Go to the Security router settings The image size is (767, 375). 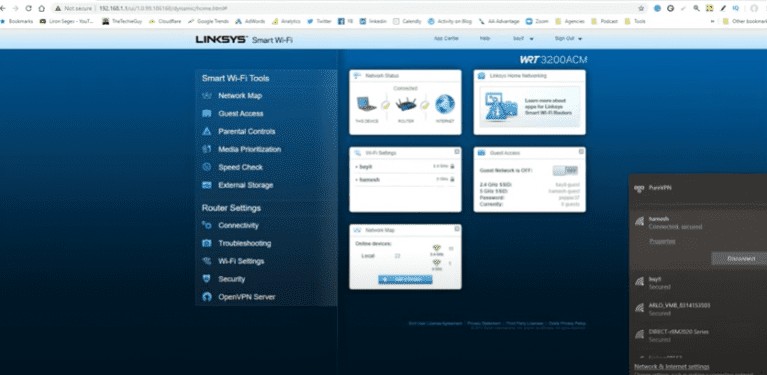[231, 279]
